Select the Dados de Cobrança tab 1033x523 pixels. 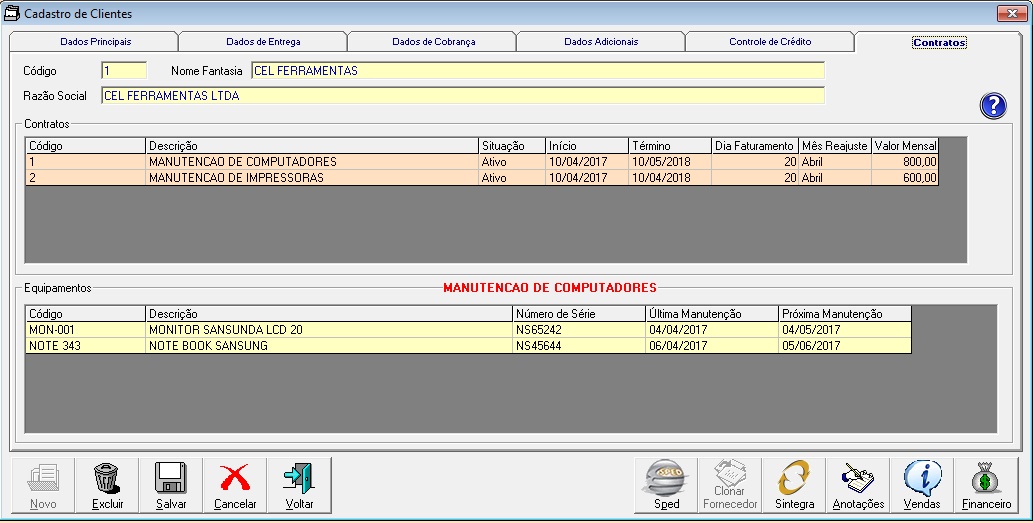point(433,42)
